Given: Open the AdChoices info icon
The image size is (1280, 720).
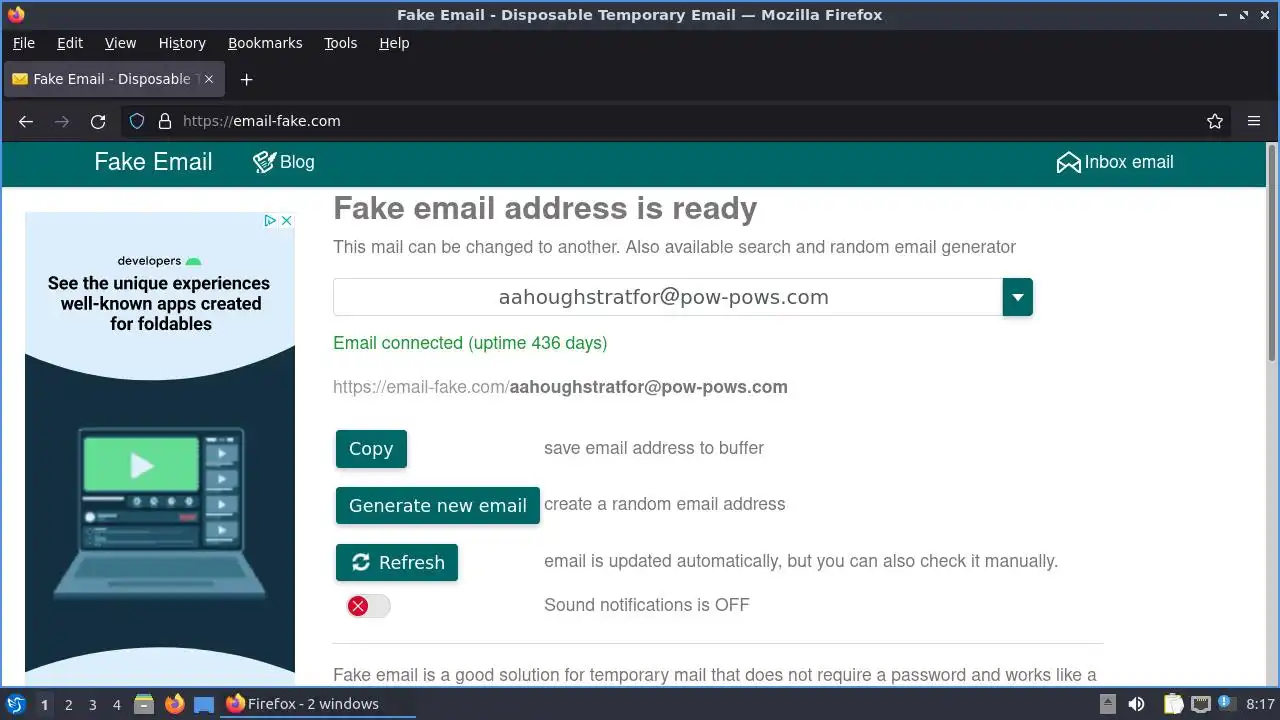Looking at the screenshot, I should 270,221.
